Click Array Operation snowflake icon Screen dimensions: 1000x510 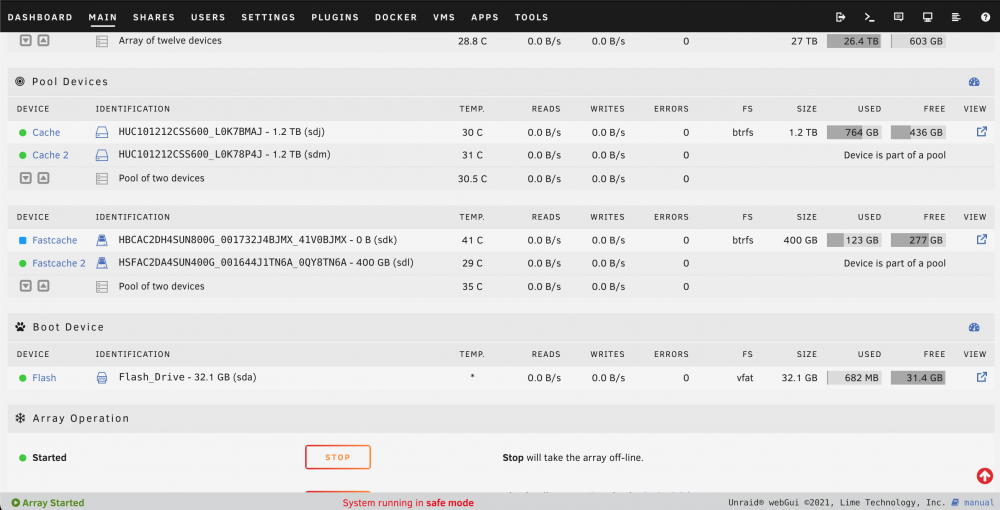pos(20,418)
